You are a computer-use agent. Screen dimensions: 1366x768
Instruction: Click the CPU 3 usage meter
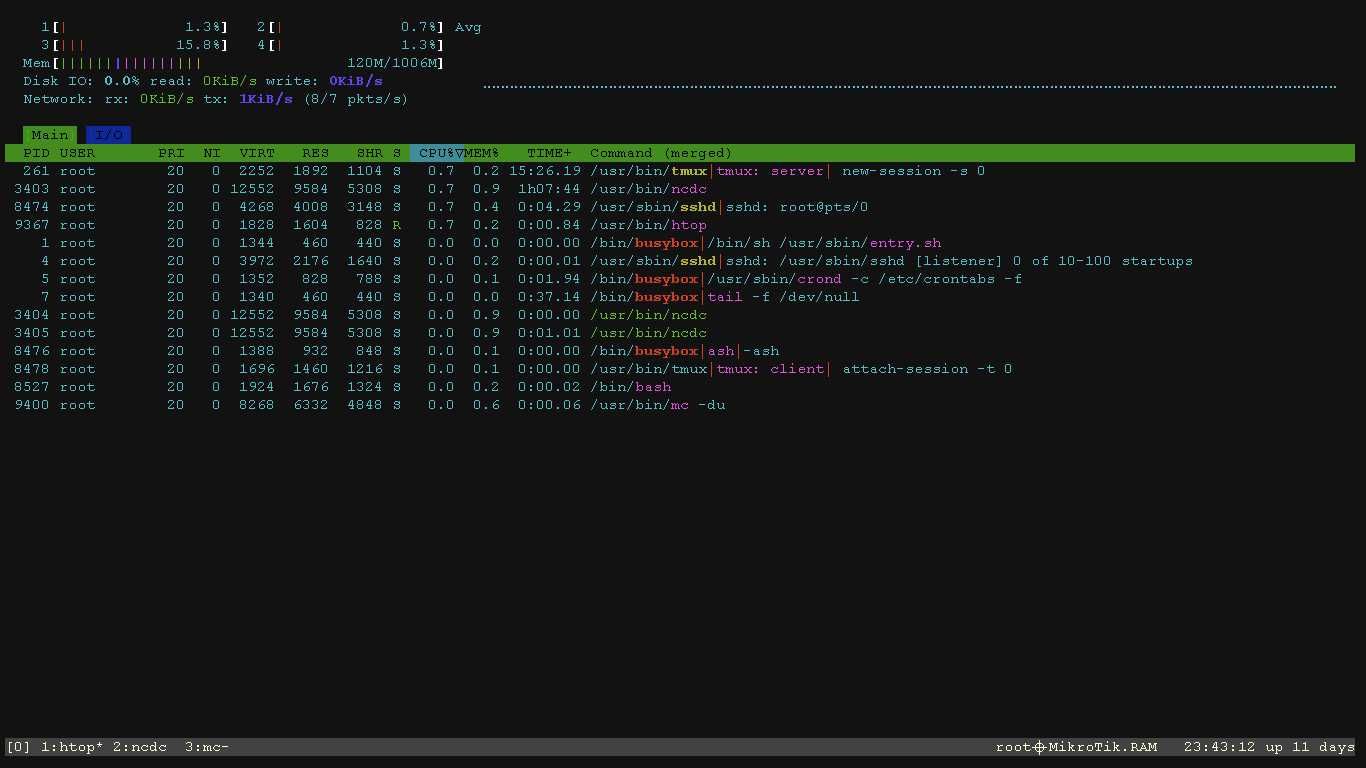click(135, 45)
